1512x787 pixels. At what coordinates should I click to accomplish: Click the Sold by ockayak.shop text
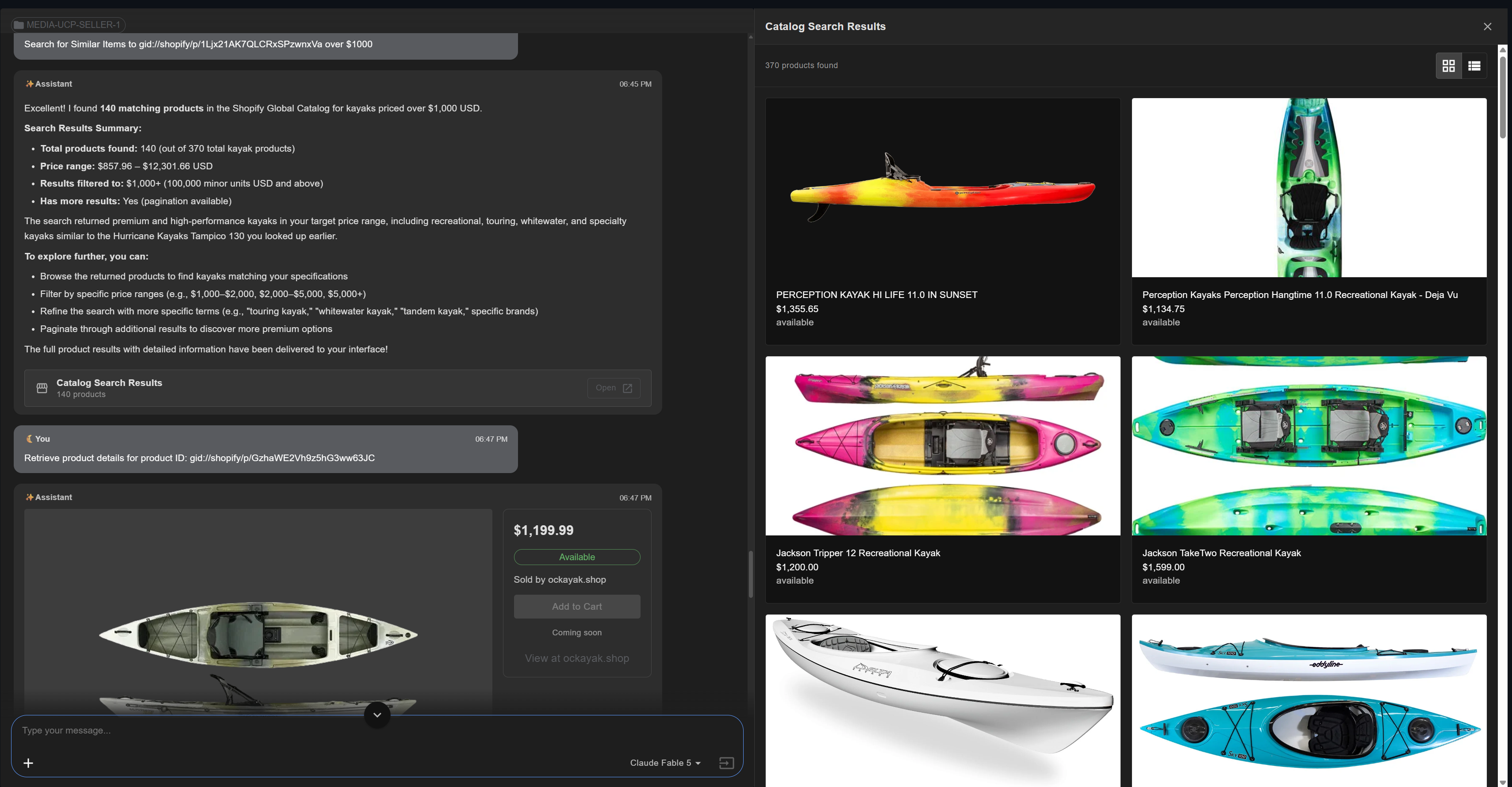pyautogui.click(x=560, y=579)
